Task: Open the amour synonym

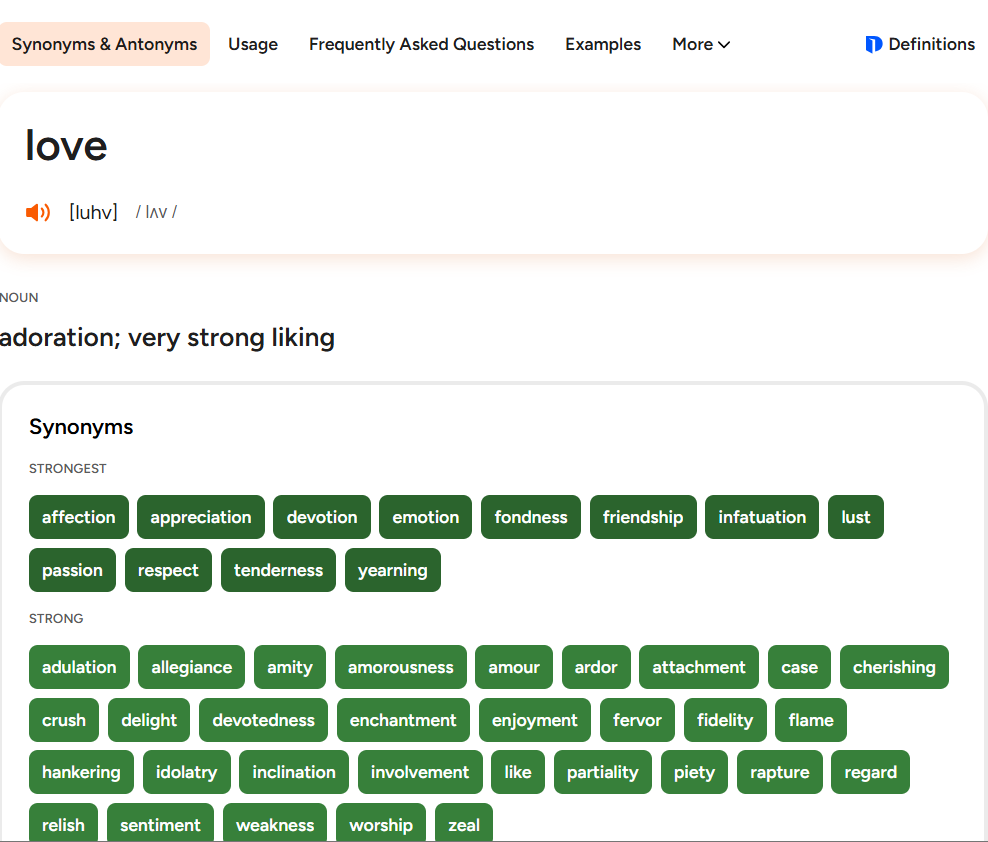Action: pos(514,667)
